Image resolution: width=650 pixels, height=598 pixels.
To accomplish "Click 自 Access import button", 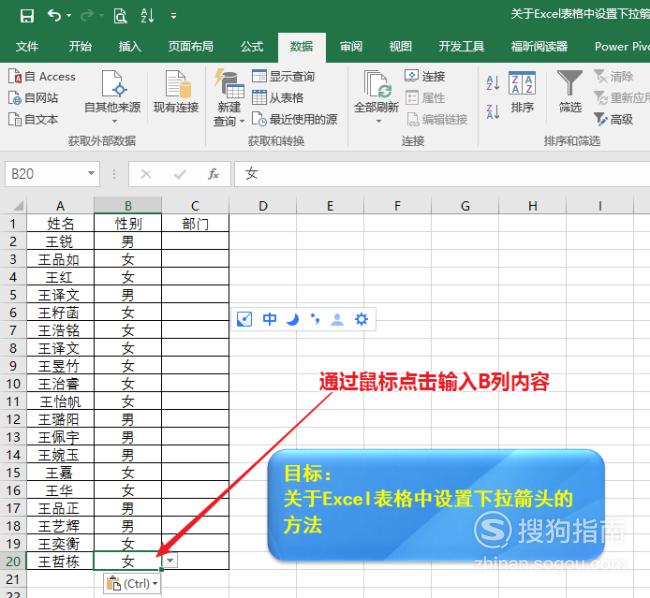I will pos(42,76).
